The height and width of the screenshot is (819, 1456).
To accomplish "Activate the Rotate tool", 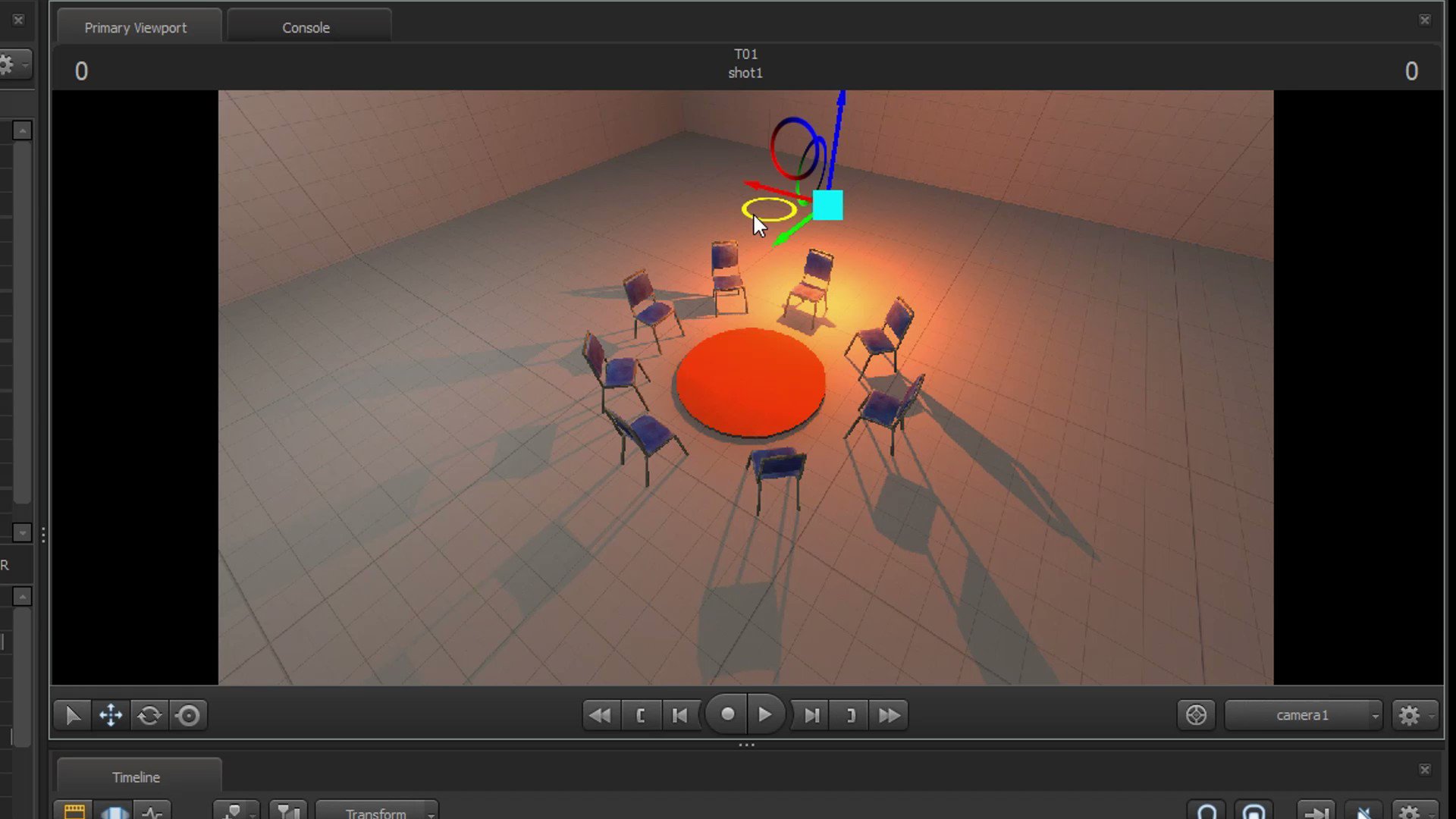I will point(149,714).
